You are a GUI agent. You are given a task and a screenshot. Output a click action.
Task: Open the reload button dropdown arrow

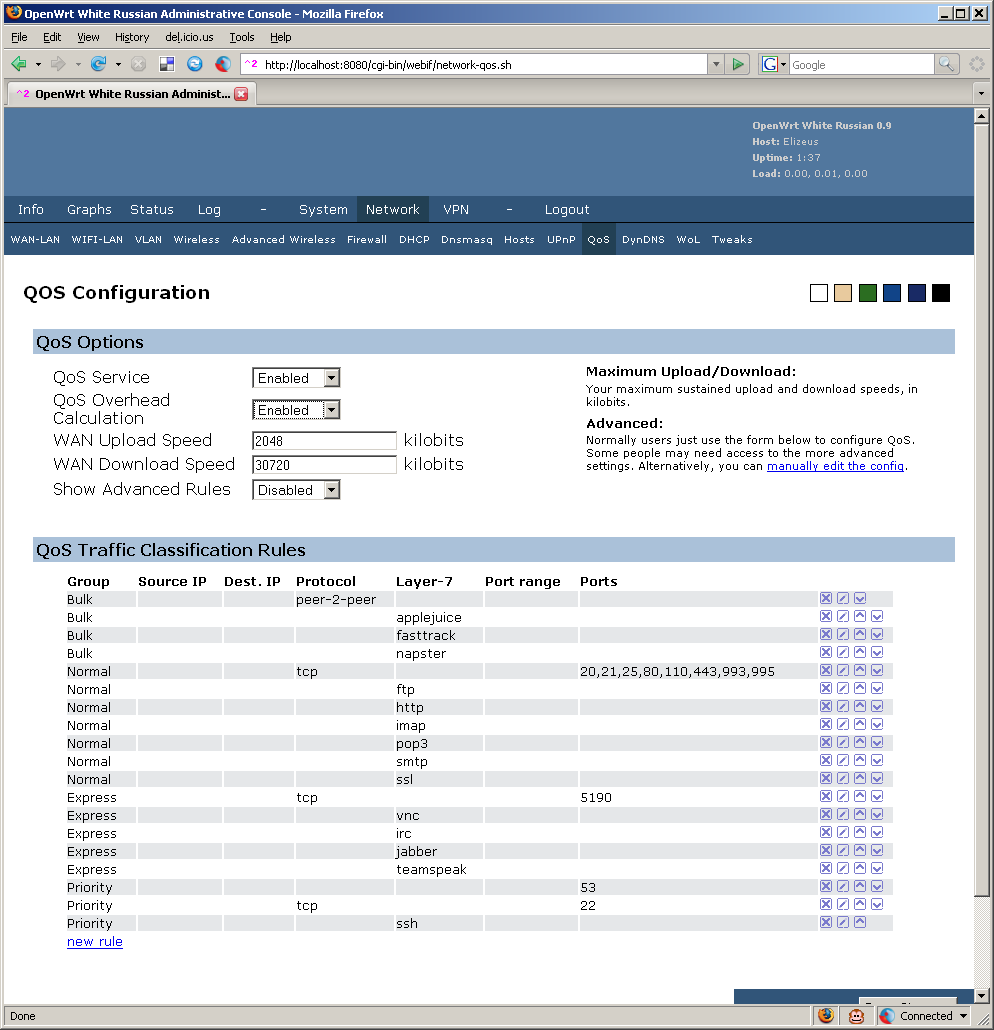pyautogui.click(x=118, y=64)
